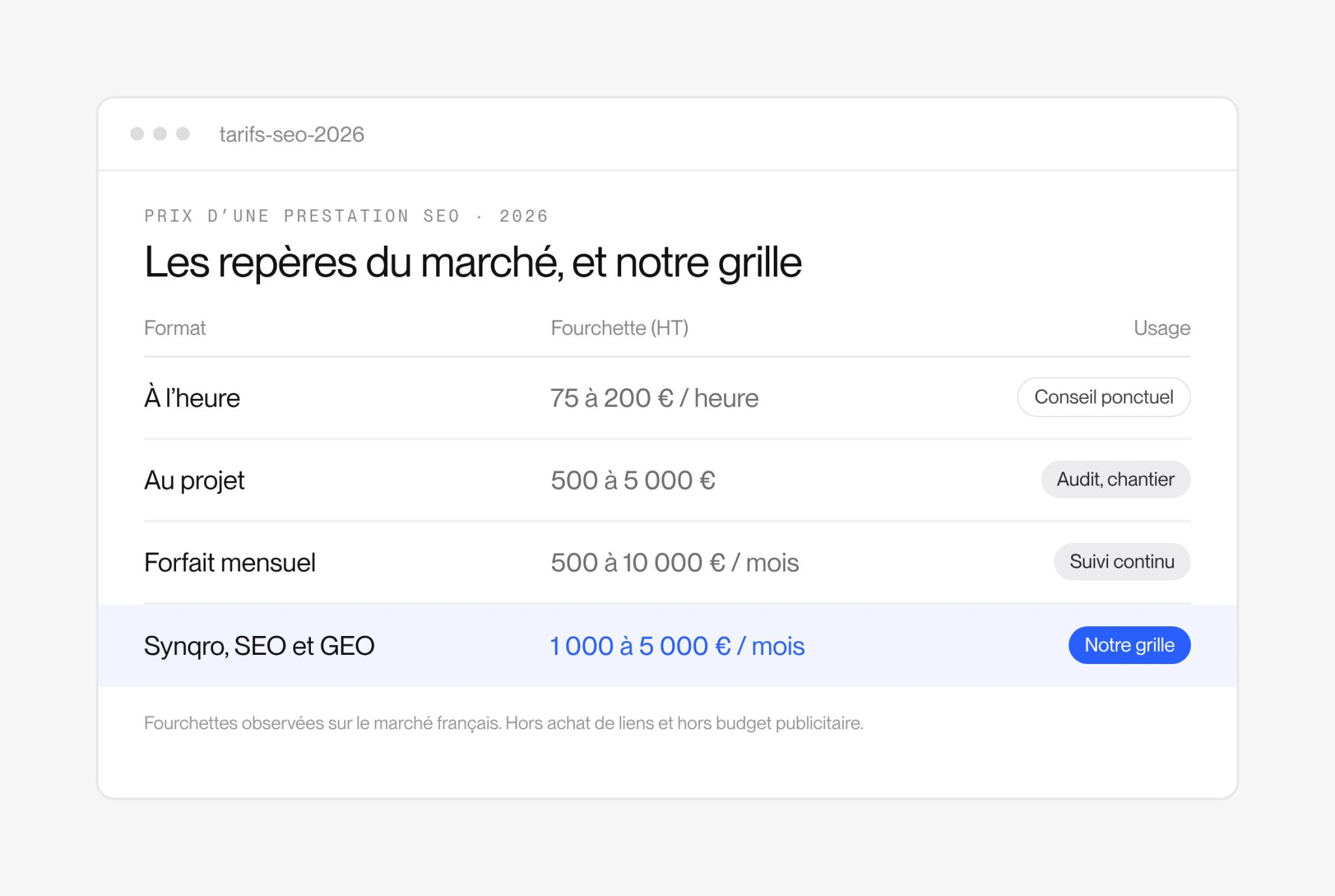The height and width of the screenshot is (896, 1335).
Task: Select the 'Audit, chantier' usage badge
Action: tap(1115, 480)
